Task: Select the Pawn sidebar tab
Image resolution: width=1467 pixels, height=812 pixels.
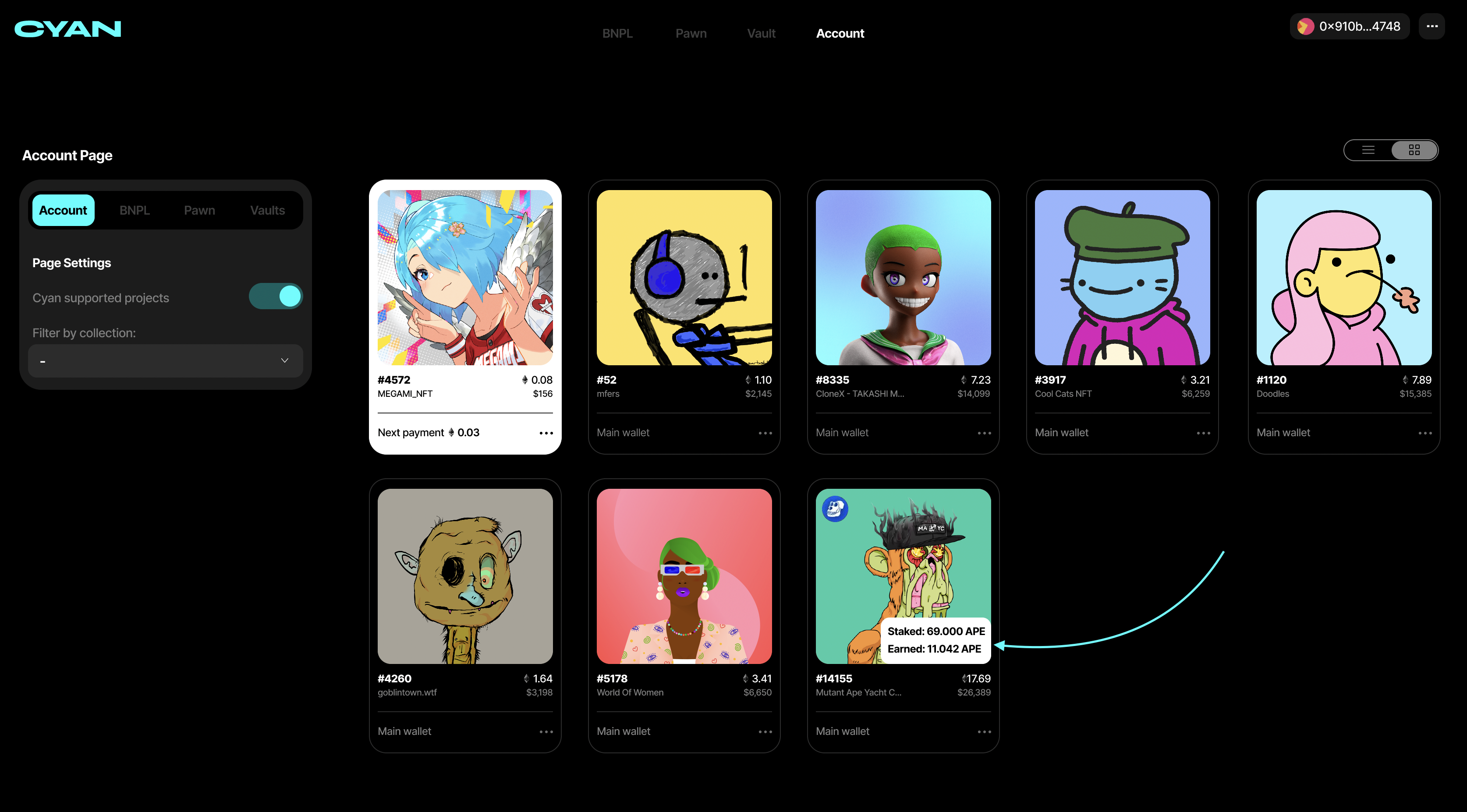Action: 199,210
